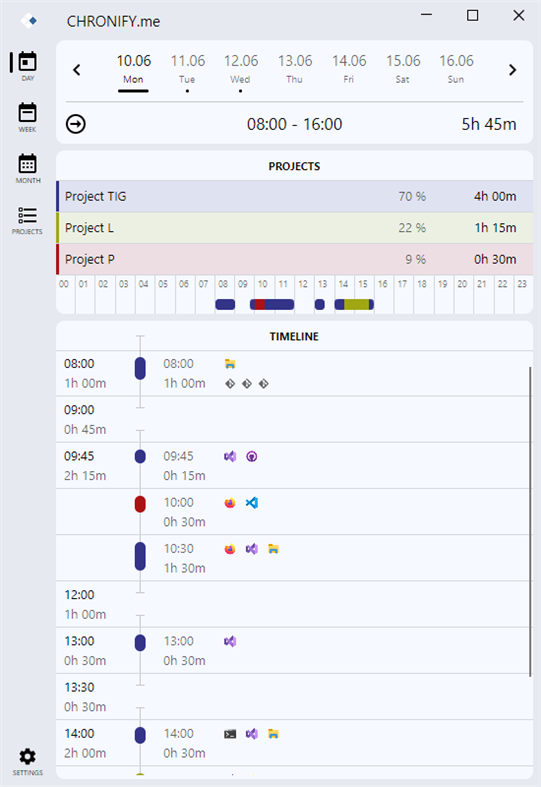Select Thursday 13.06 in the date strip

coord(295,69)
